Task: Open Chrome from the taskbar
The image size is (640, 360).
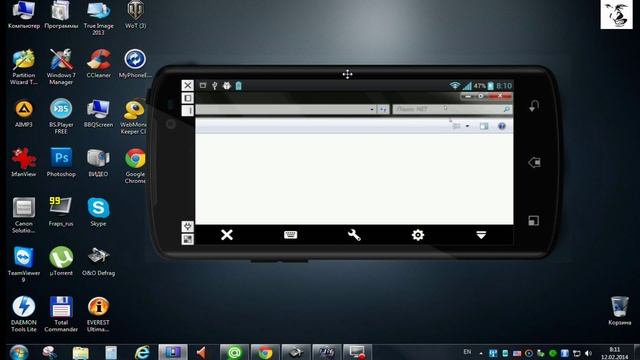Action: click(265, 352)
